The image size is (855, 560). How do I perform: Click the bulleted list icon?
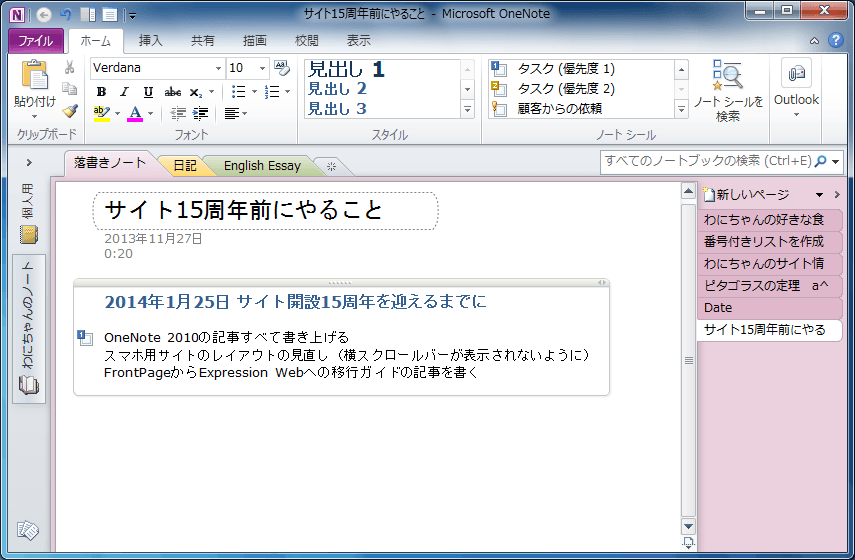pyautogui.click(x=238, y=92)
